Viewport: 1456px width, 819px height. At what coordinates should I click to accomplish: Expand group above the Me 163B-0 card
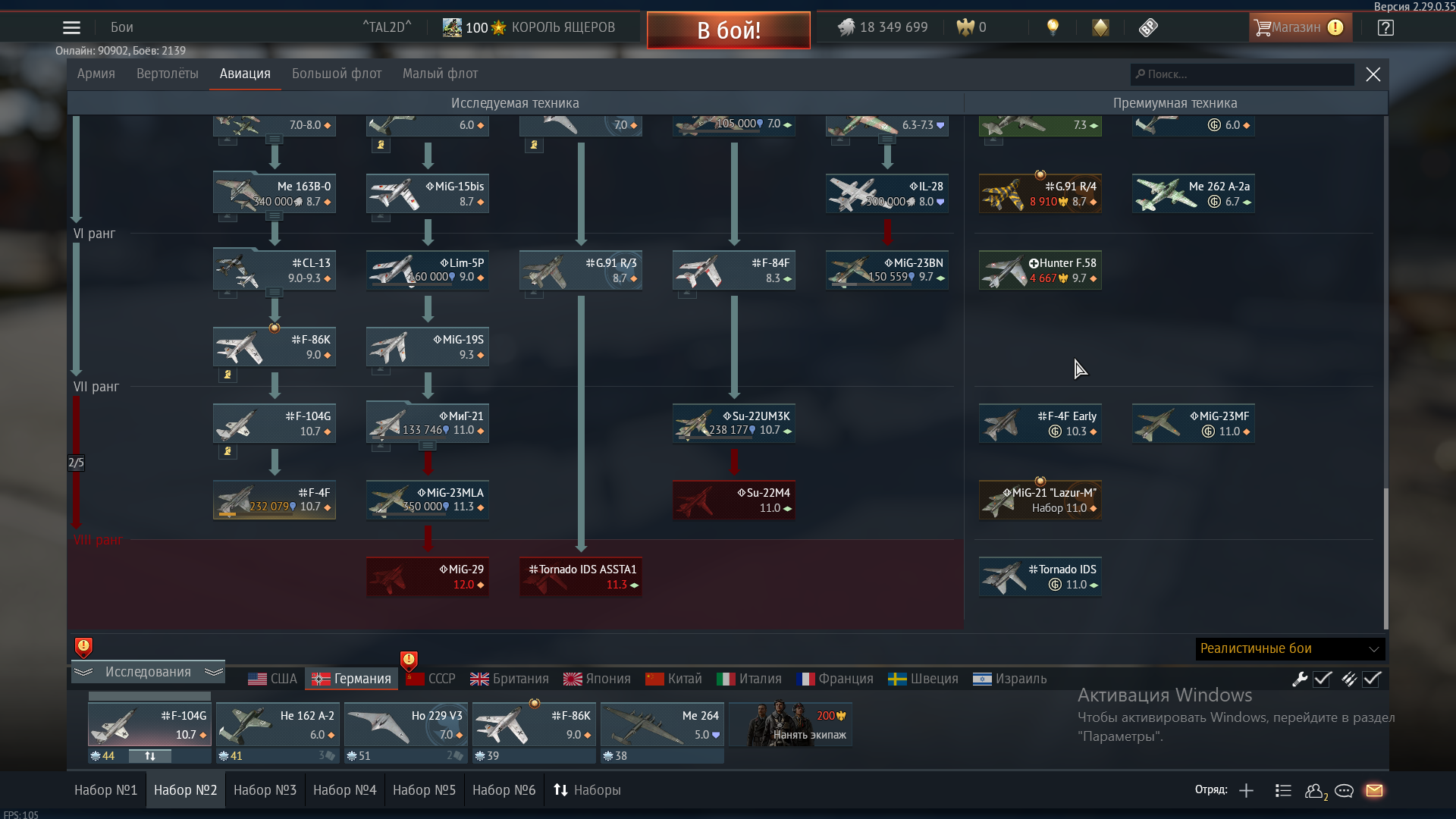pos(275,140)
